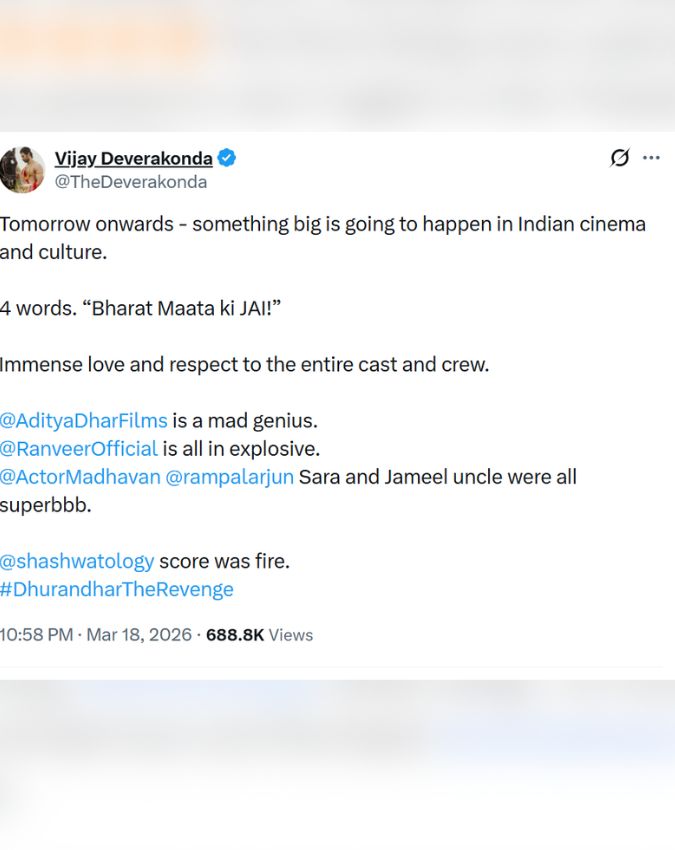Click the @shashwatology mention
675x850 pixels.
coord(77,562)
